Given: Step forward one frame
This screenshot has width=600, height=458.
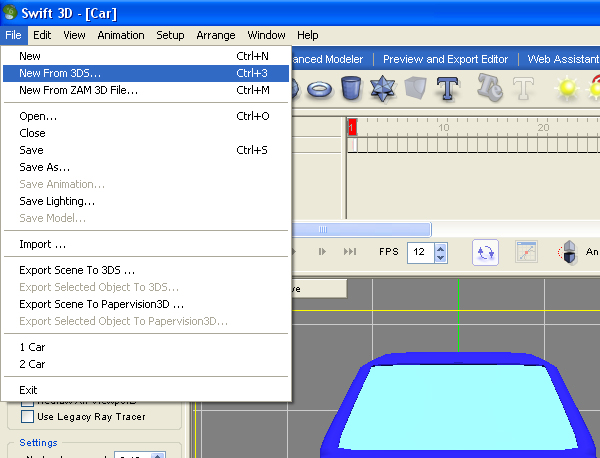Looking at the screenshot, I should point(322,251).
